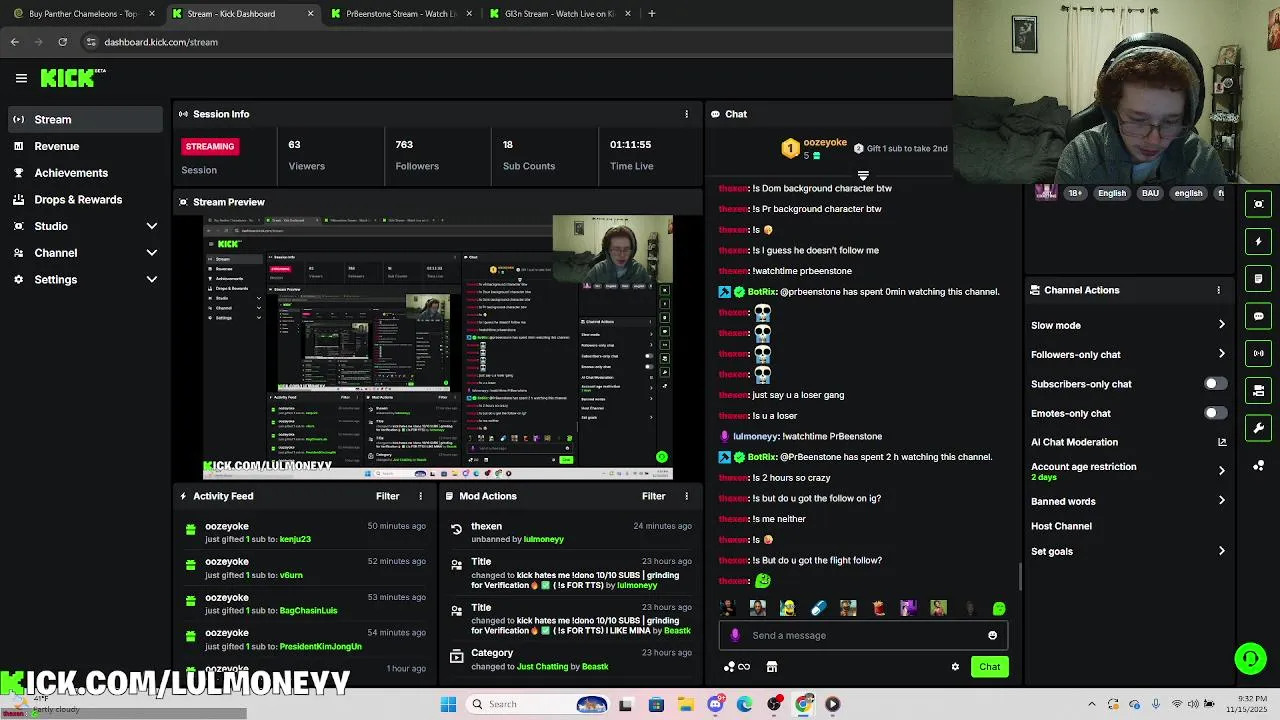The image size is (1280, 720).
Task: Open gifted user PresidentKimJongUn link
Action: 320,647
